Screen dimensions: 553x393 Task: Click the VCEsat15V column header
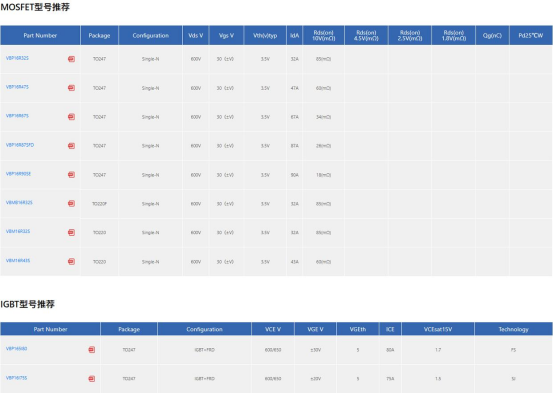coord(438,329)
